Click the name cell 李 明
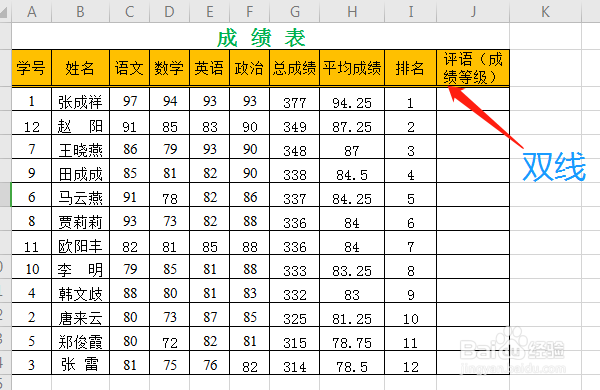Viewport: 600px width, 390px height. click(80, 267)
